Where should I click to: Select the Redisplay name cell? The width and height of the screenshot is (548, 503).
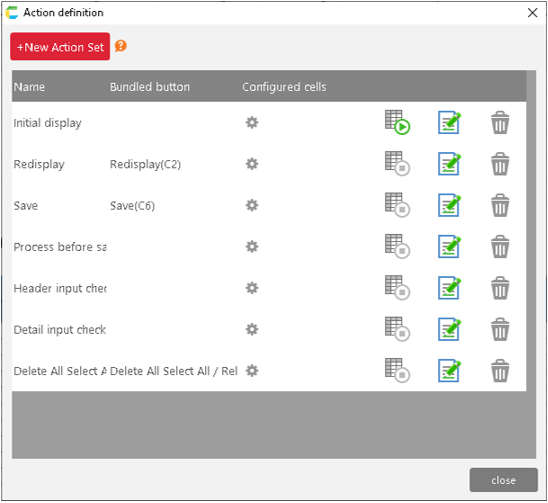pos(39,164)
